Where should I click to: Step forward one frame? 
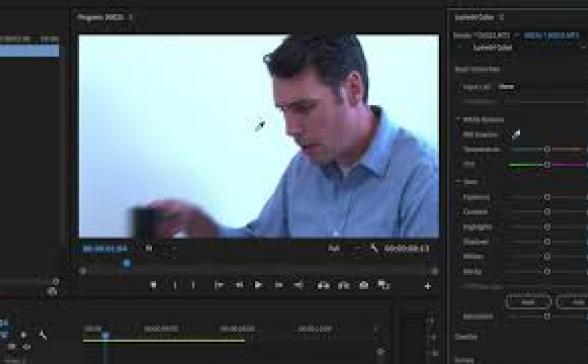click(x=279, y=285)
